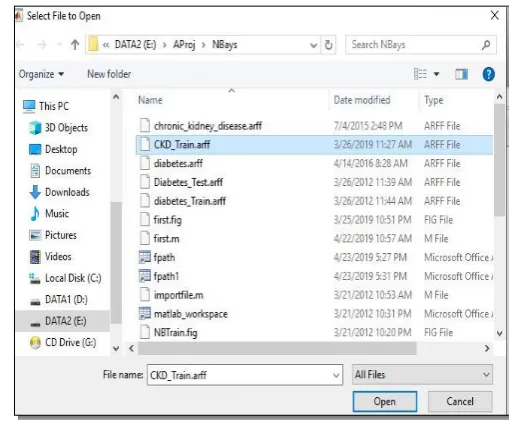Refresh the NBays folder listing
This screenshot has height=426, width=509.
328,45
